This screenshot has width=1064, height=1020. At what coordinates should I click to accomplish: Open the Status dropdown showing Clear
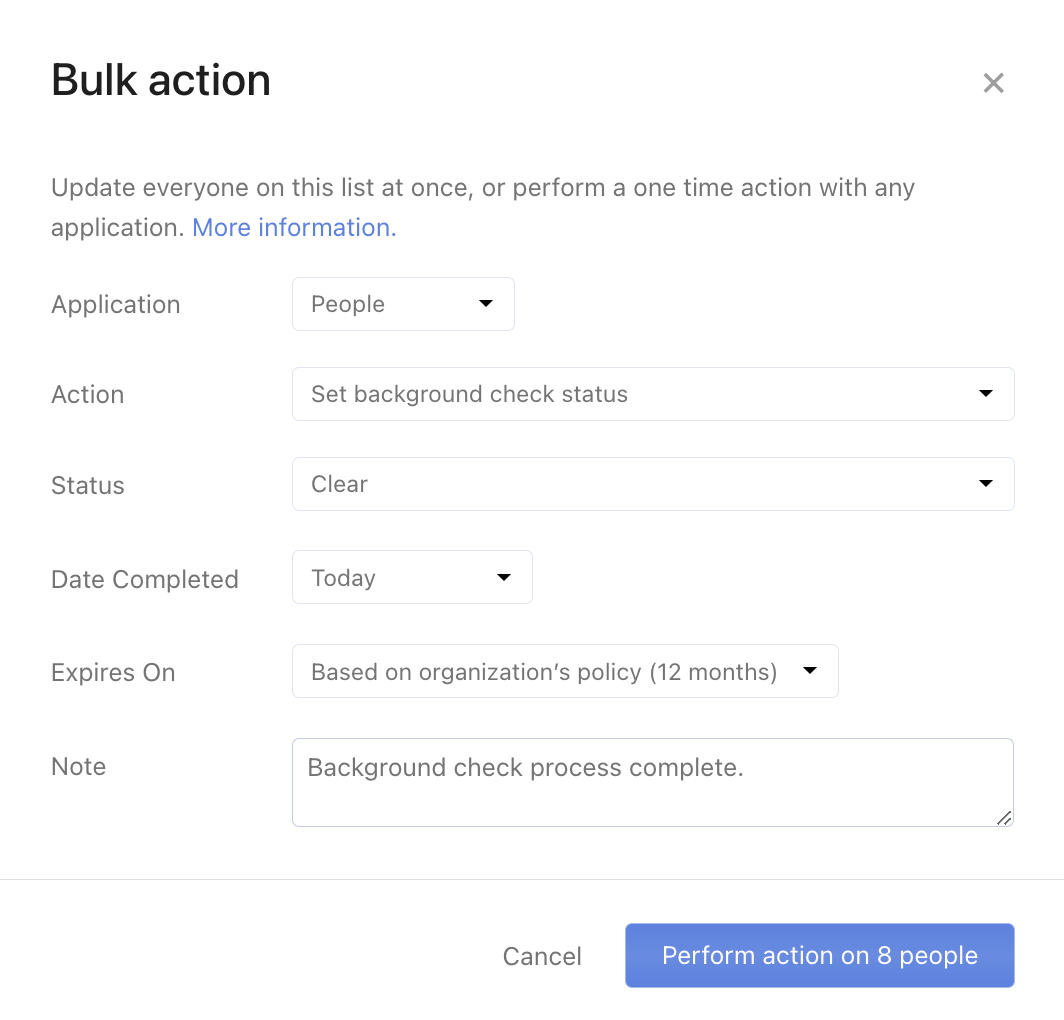[x=652, y=484]
